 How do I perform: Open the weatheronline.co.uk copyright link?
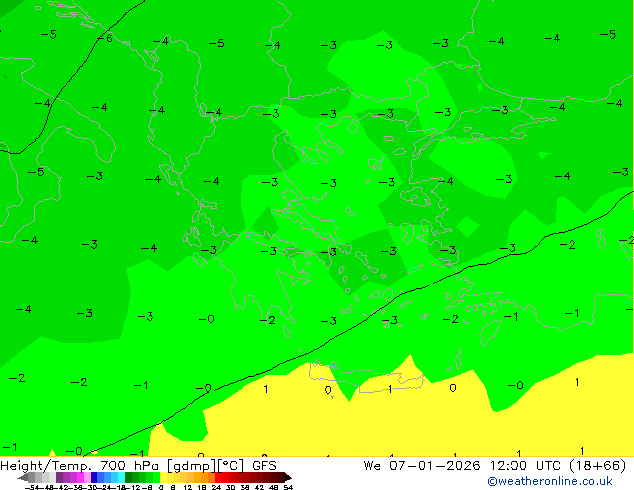pos(550,481)
